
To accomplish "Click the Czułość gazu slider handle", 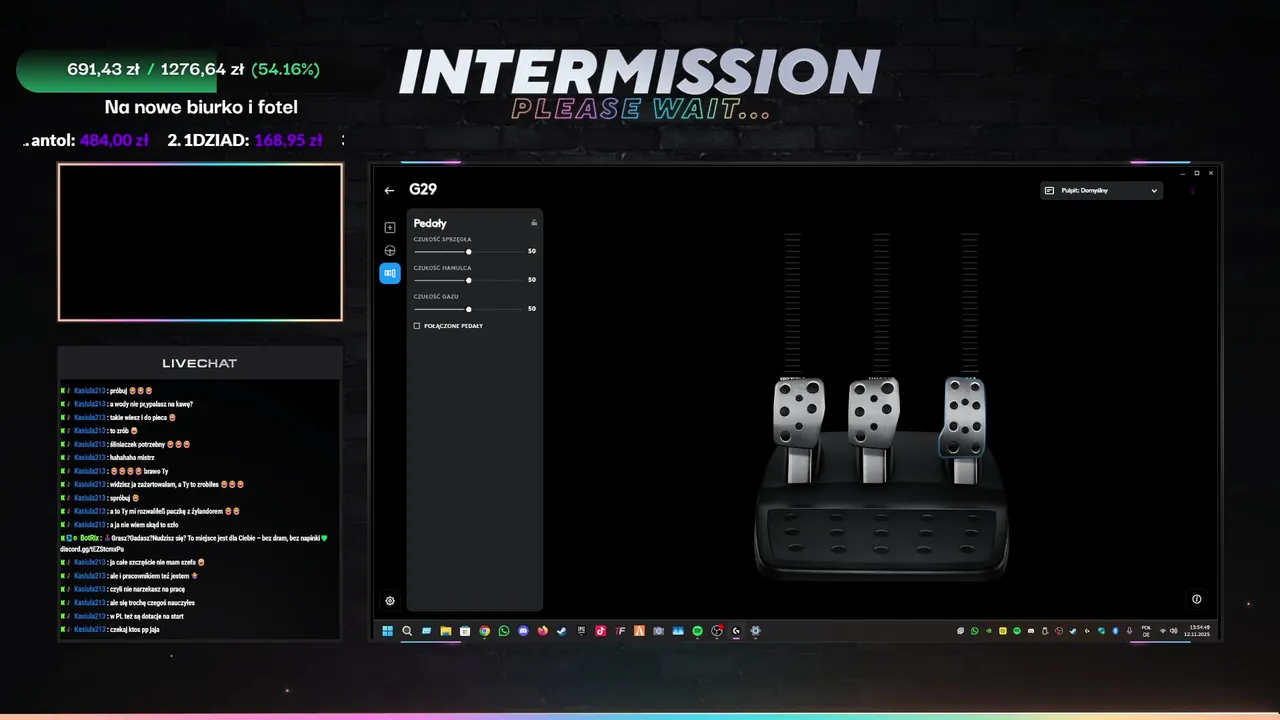I will pyautogui.click(x=469, y=309).
